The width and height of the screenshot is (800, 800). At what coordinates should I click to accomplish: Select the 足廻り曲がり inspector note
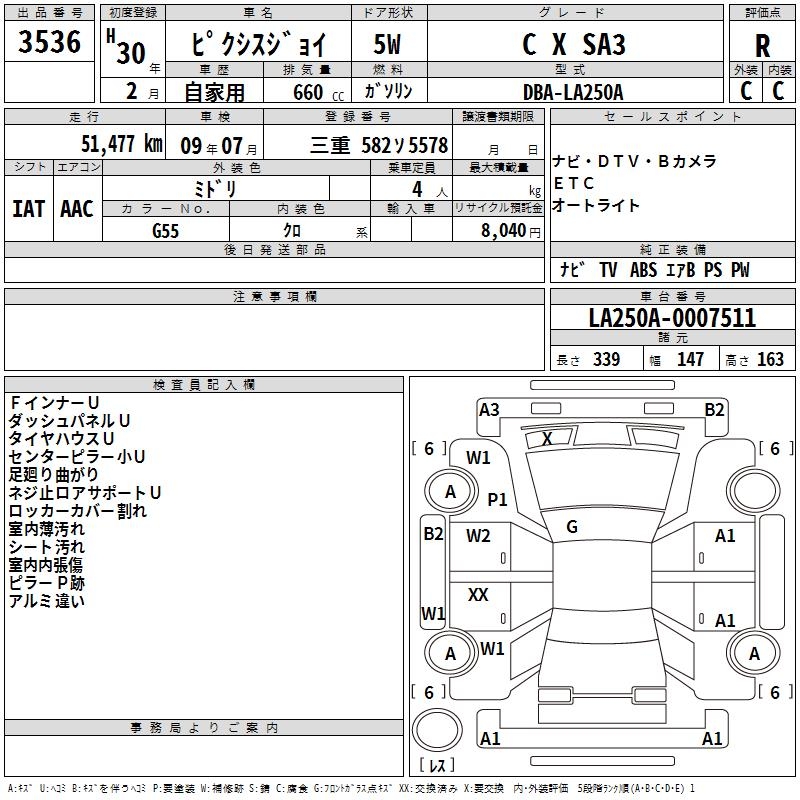[x=54, y=474]
